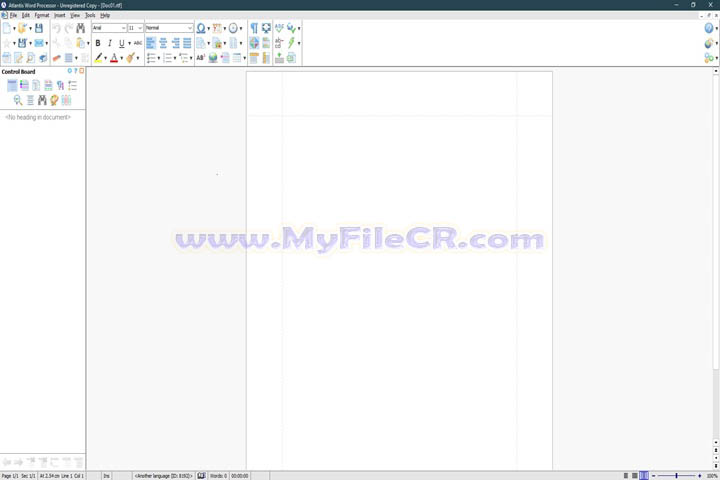Center align the paragraph
The height and width of the screenshot is (480, 720).
(x=163, y=43)
